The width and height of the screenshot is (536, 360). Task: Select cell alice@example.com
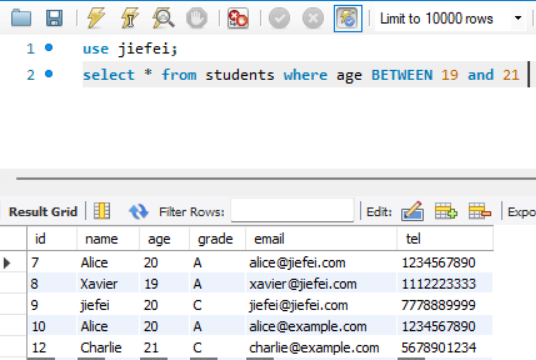click(321, 326)
